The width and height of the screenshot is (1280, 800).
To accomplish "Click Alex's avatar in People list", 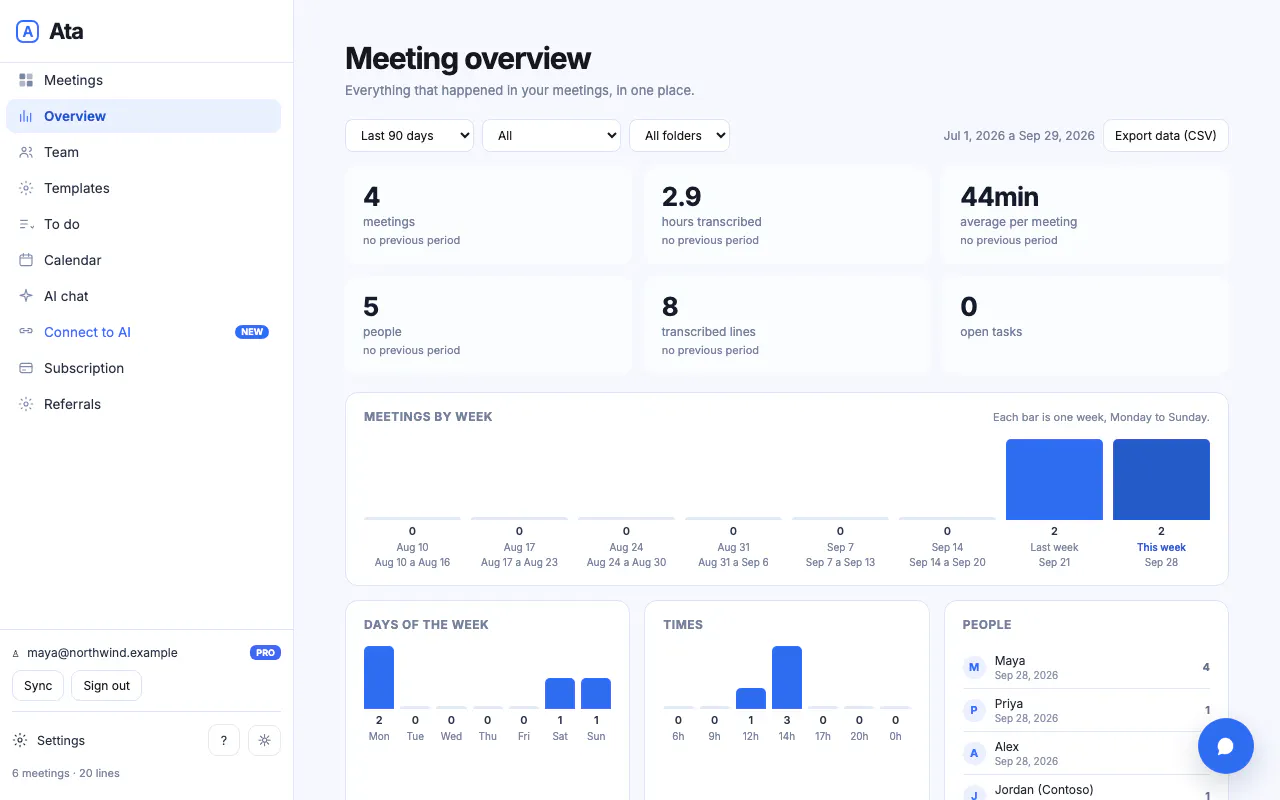I will point(975,753).
